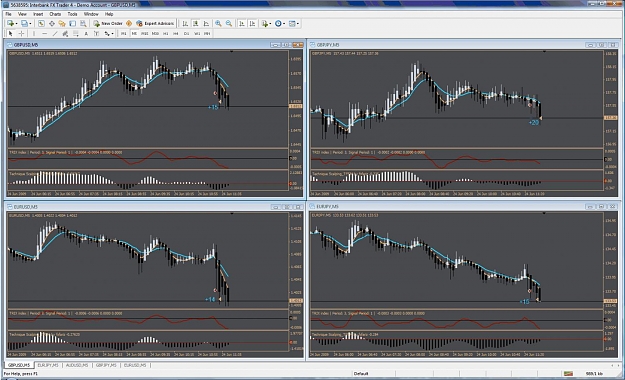Open the Help menu
625x380 pixels.
coord(109,14)
